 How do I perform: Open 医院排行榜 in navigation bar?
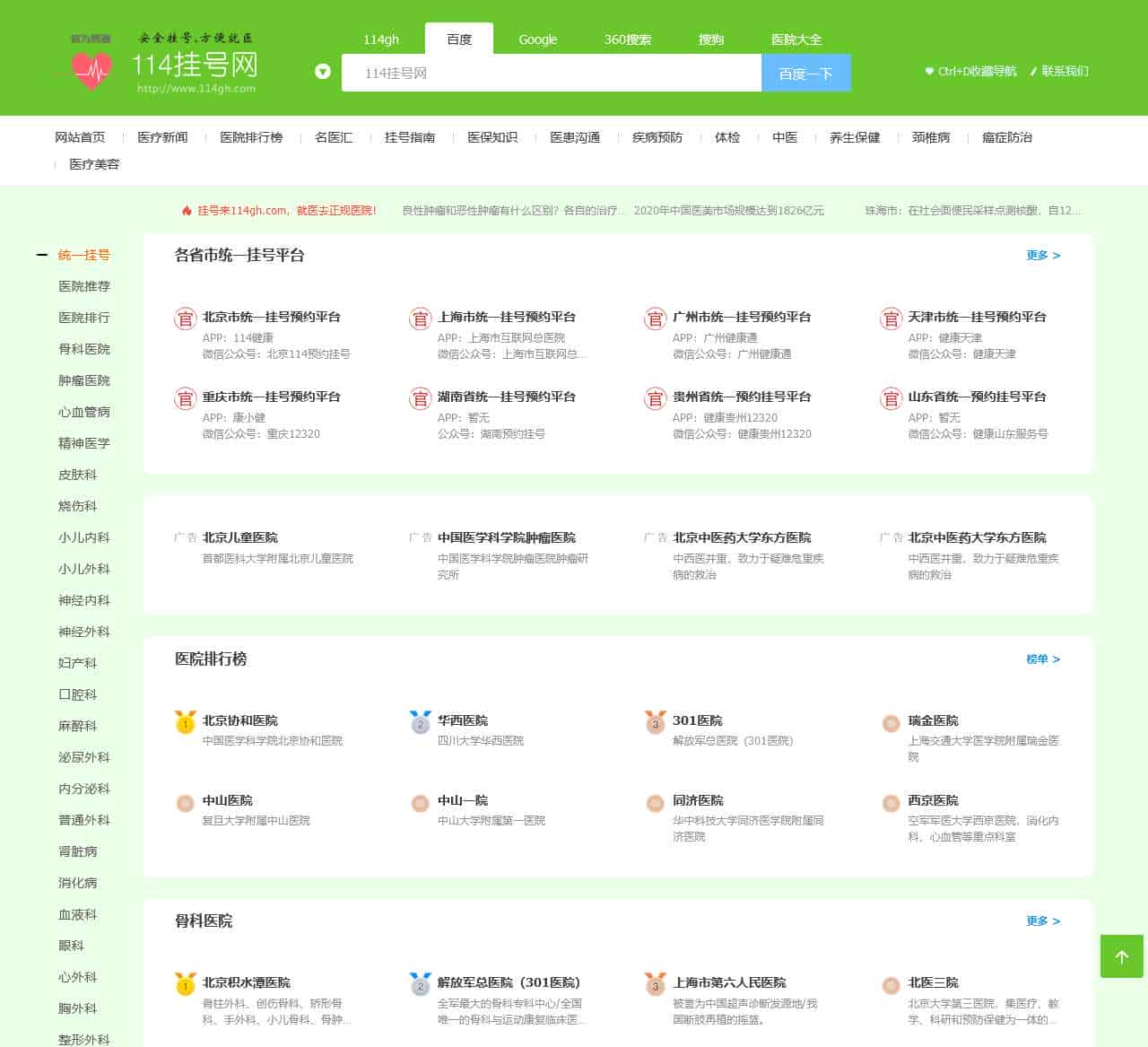(x=251, y=137)
